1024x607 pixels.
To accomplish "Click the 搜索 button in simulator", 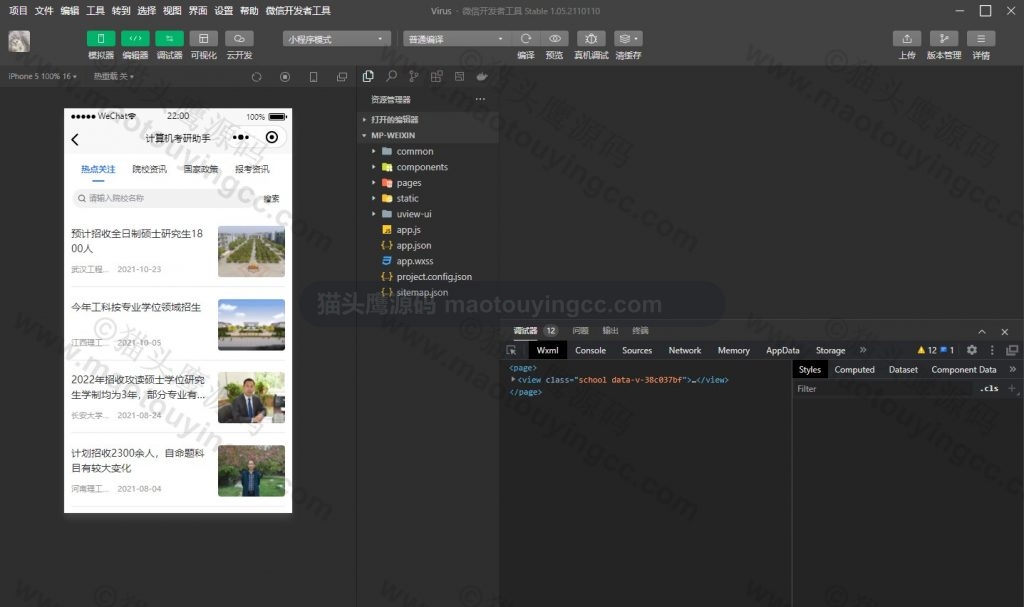I will [x=271, y=198].
